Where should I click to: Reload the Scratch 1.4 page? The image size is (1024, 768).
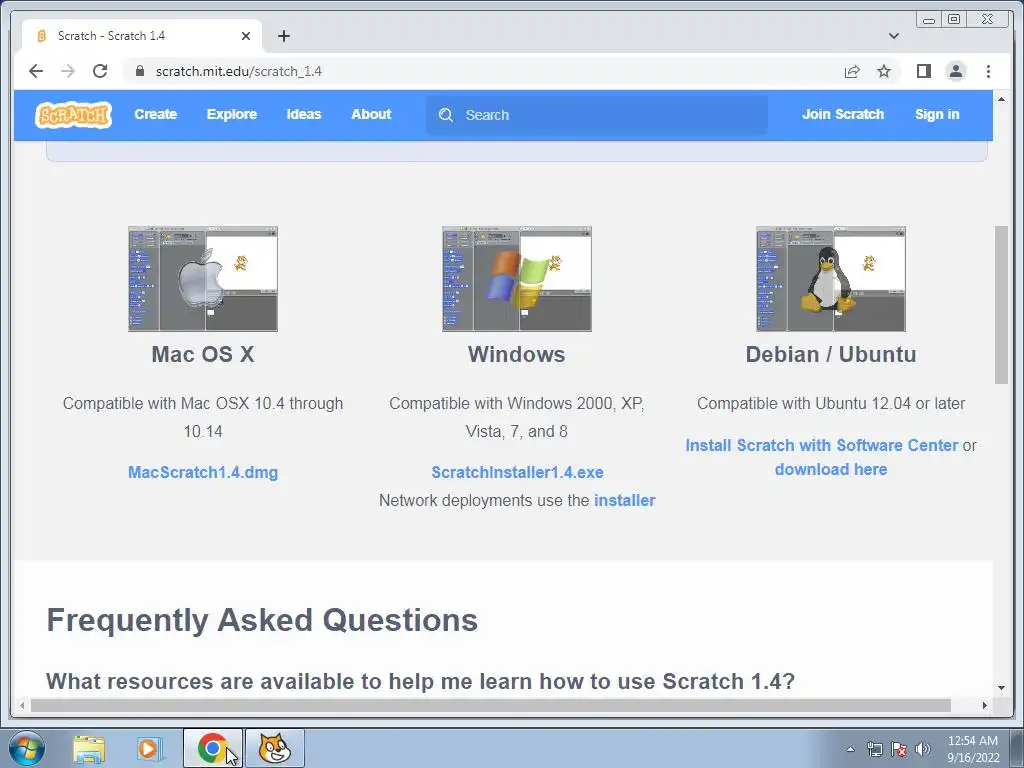(x=99, y=71)
